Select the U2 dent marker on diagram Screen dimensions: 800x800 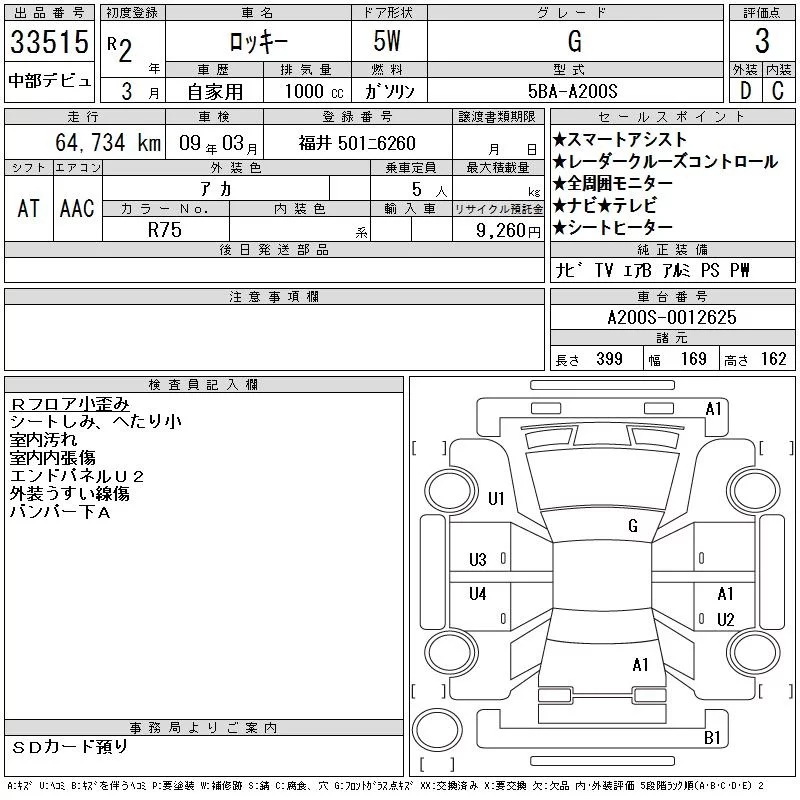tap(725, 619)
